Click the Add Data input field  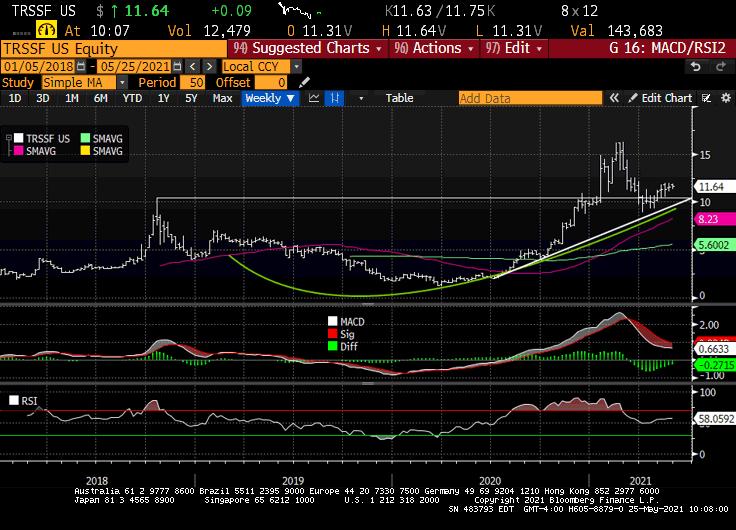(530, 98)
